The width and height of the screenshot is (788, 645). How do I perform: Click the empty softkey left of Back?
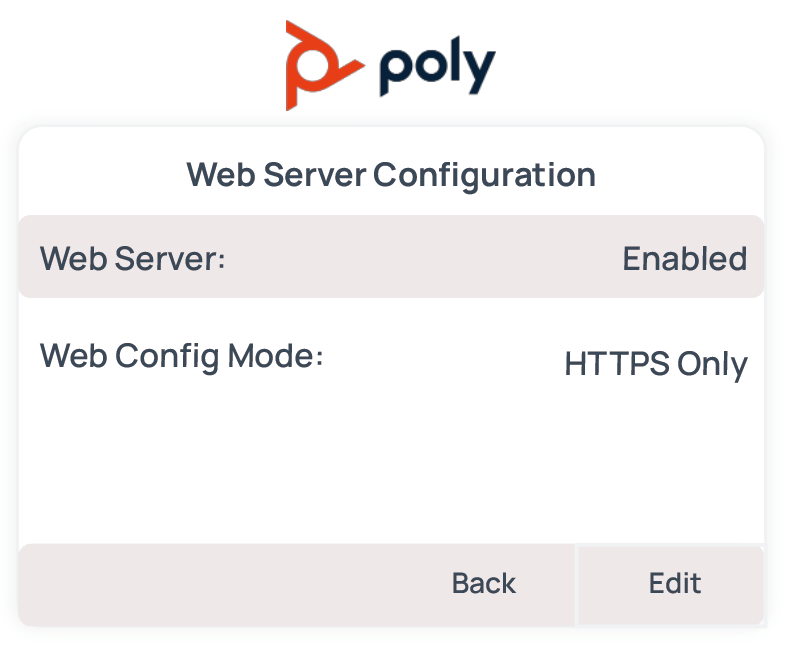point(220,583)
